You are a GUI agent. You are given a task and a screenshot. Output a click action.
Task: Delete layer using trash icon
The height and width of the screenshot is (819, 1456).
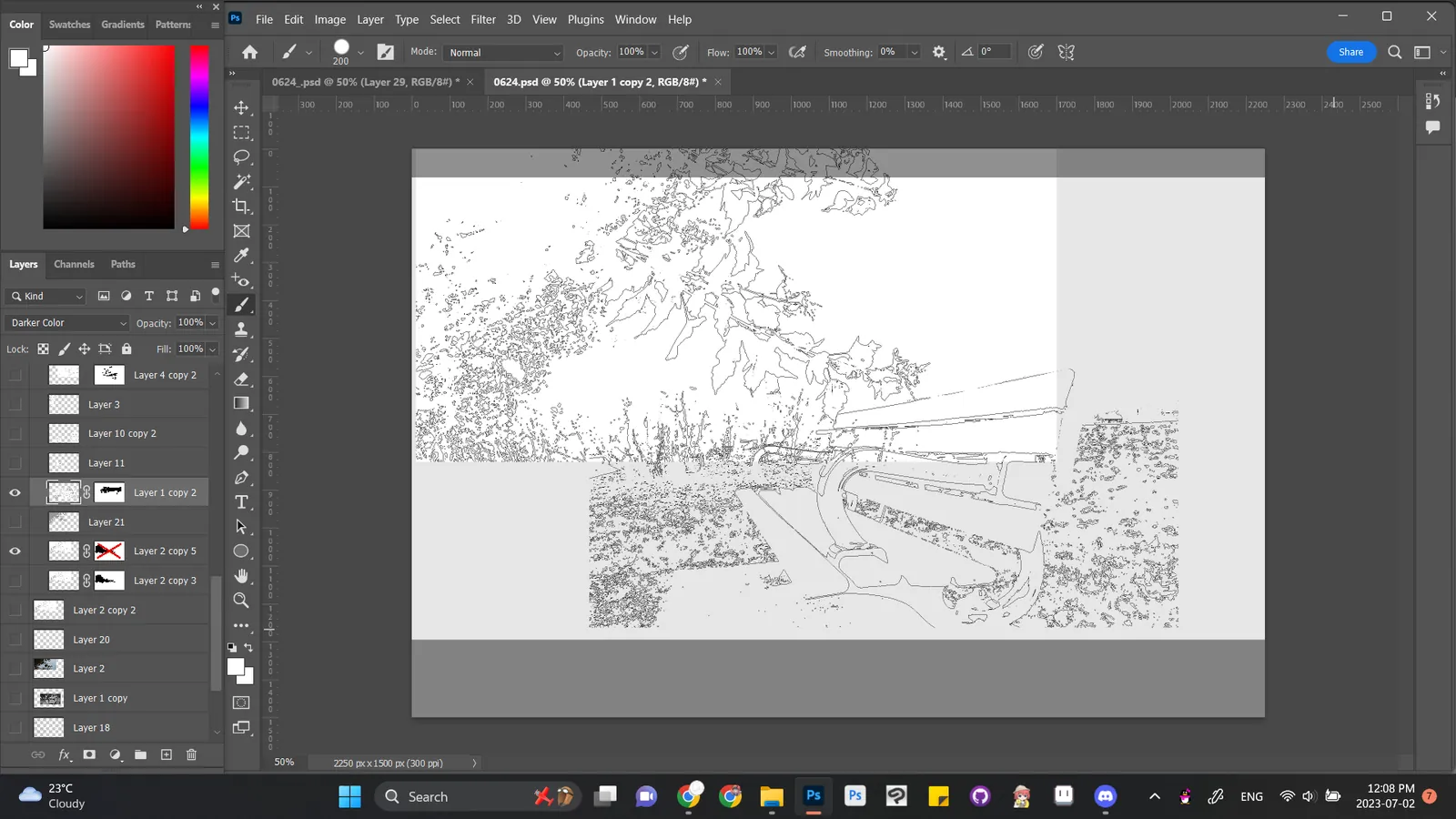191,754
